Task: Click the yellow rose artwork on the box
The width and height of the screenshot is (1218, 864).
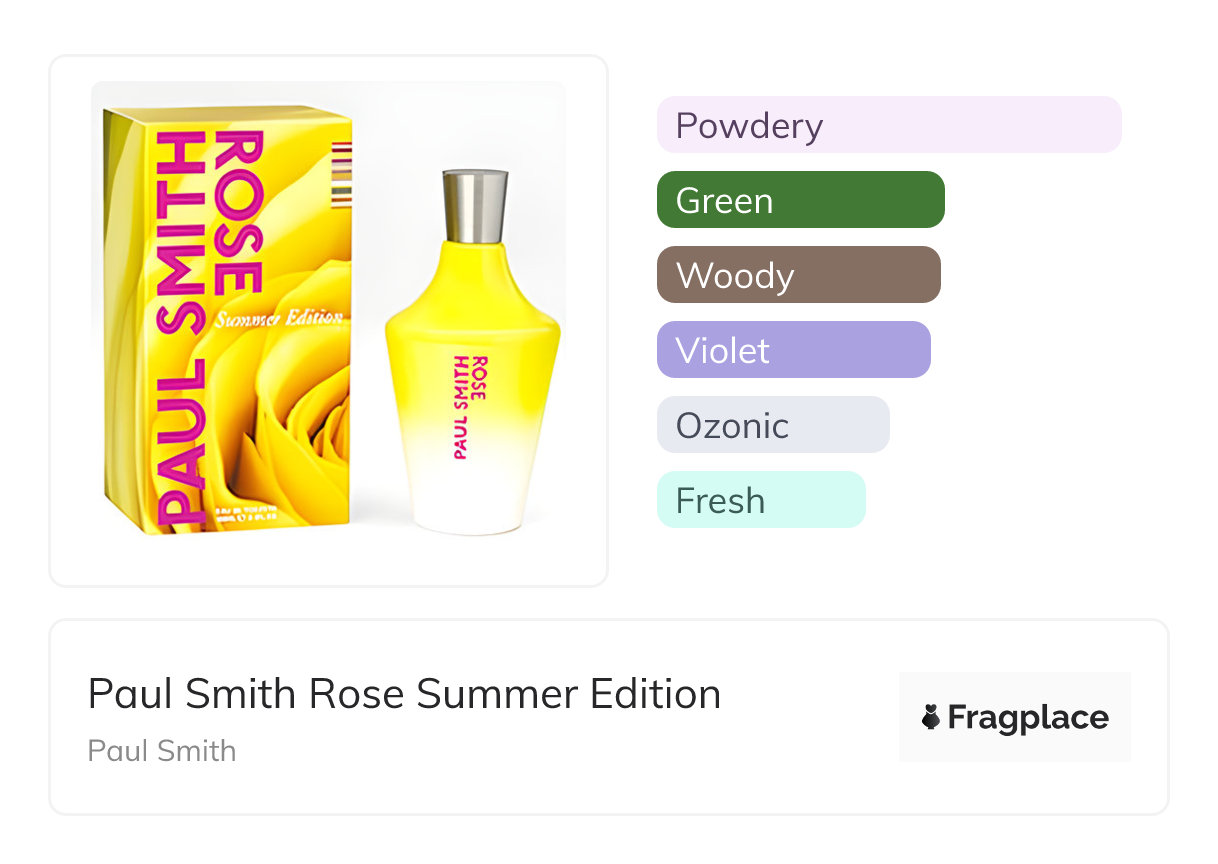Action: point(300,420)
